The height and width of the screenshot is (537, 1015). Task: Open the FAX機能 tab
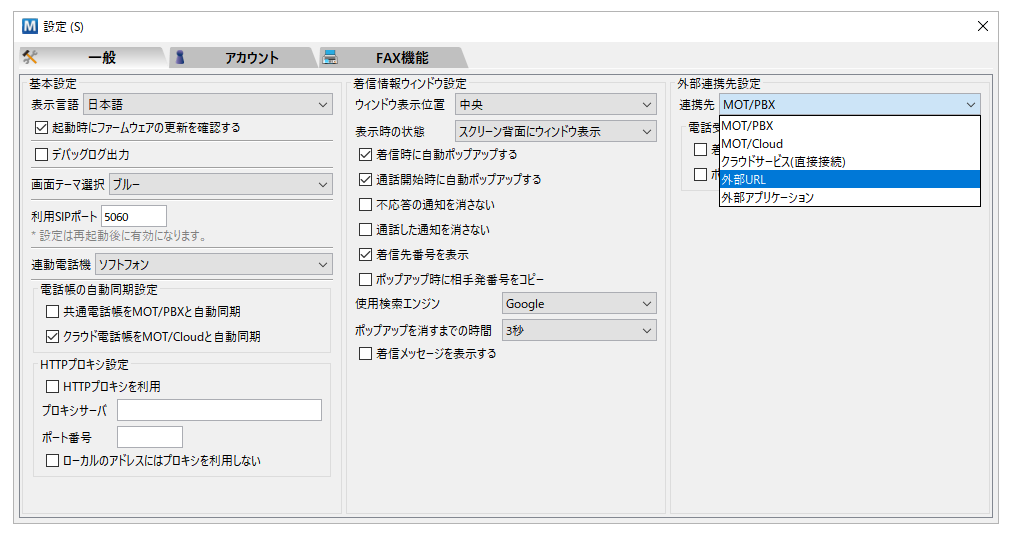pyautogui.click(x=401, y=58)
